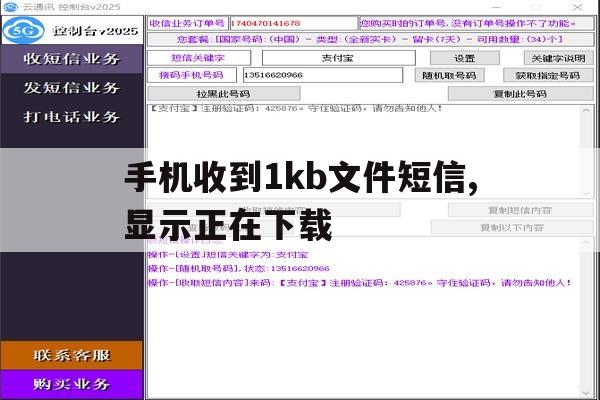
Task: Click the scroll-down arrow of the operation log
Action: coord(586,393)
